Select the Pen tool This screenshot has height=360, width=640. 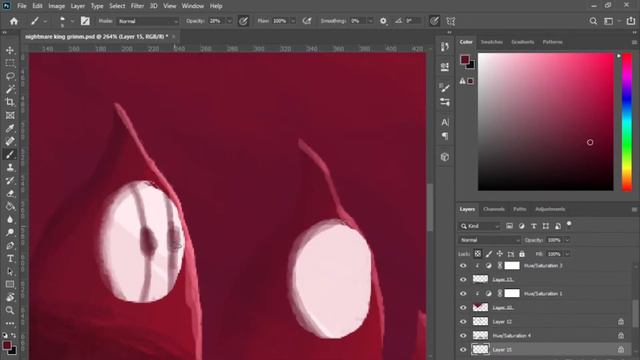pyautogui.click(x=10, y=246)
